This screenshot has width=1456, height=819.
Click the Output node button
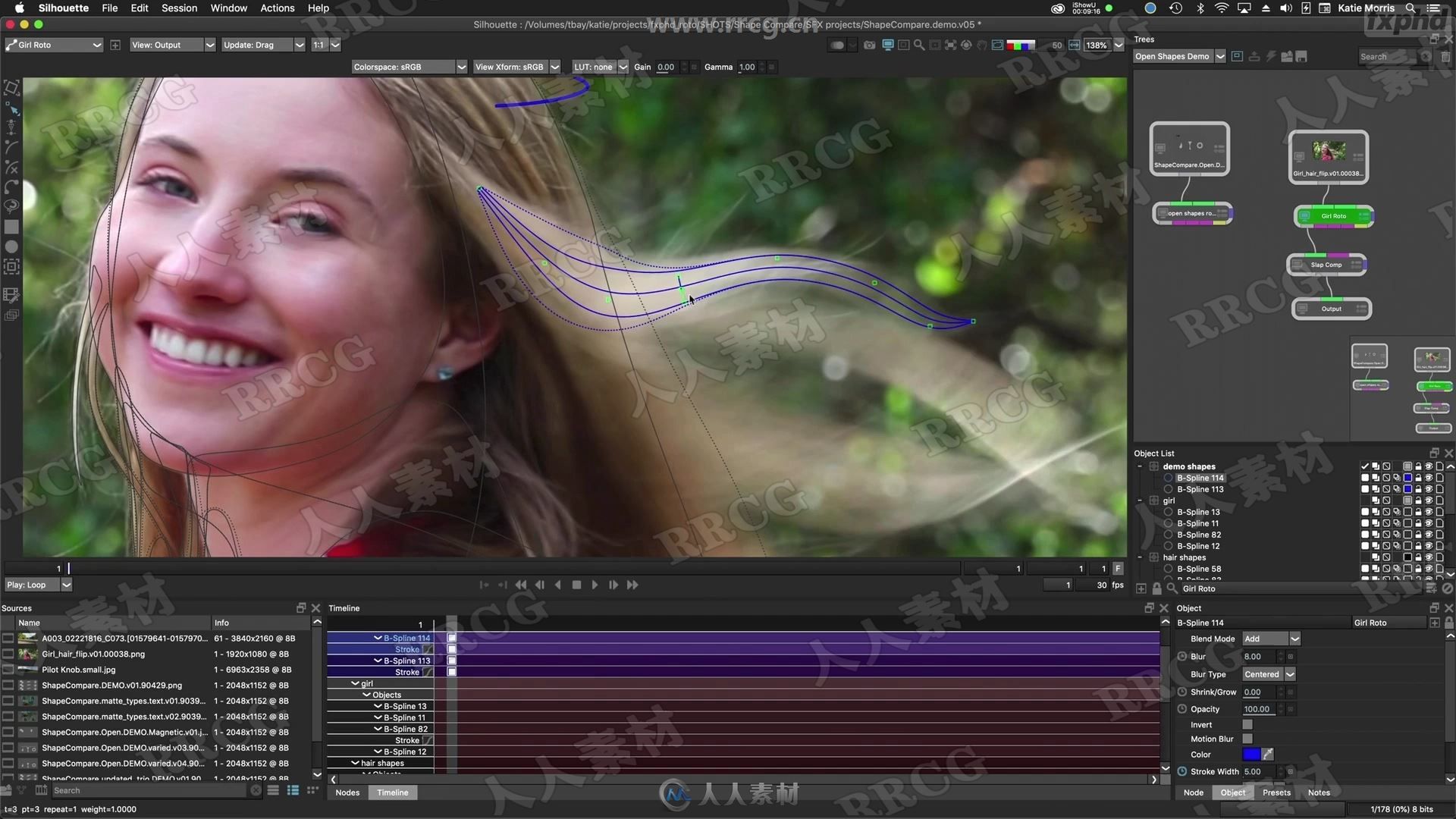[1331, 308]
